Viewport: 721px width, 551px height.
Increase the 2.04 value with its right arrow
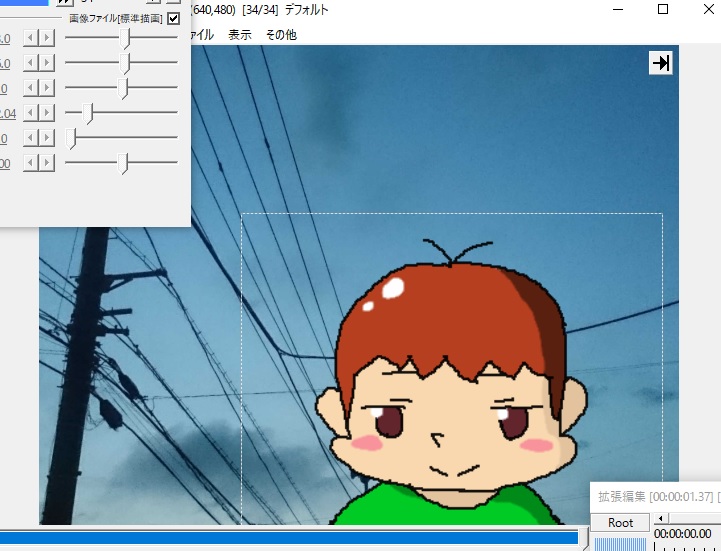[x=47, y=113]
